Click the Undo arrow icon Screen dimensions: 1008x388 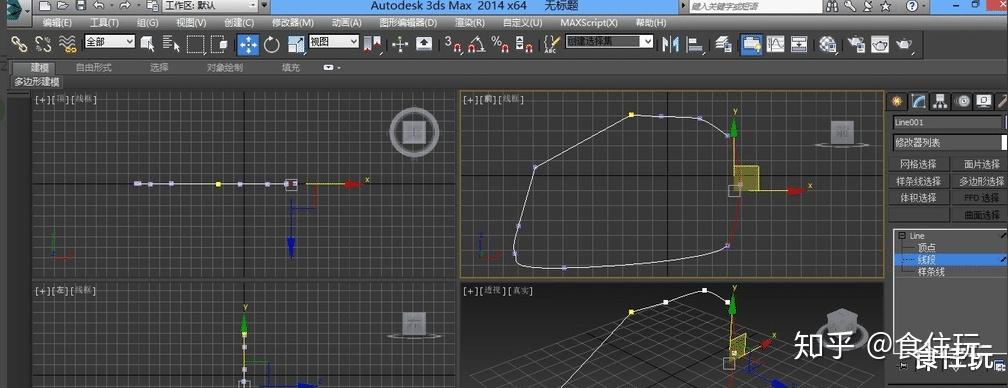click(x=98, y=6)
